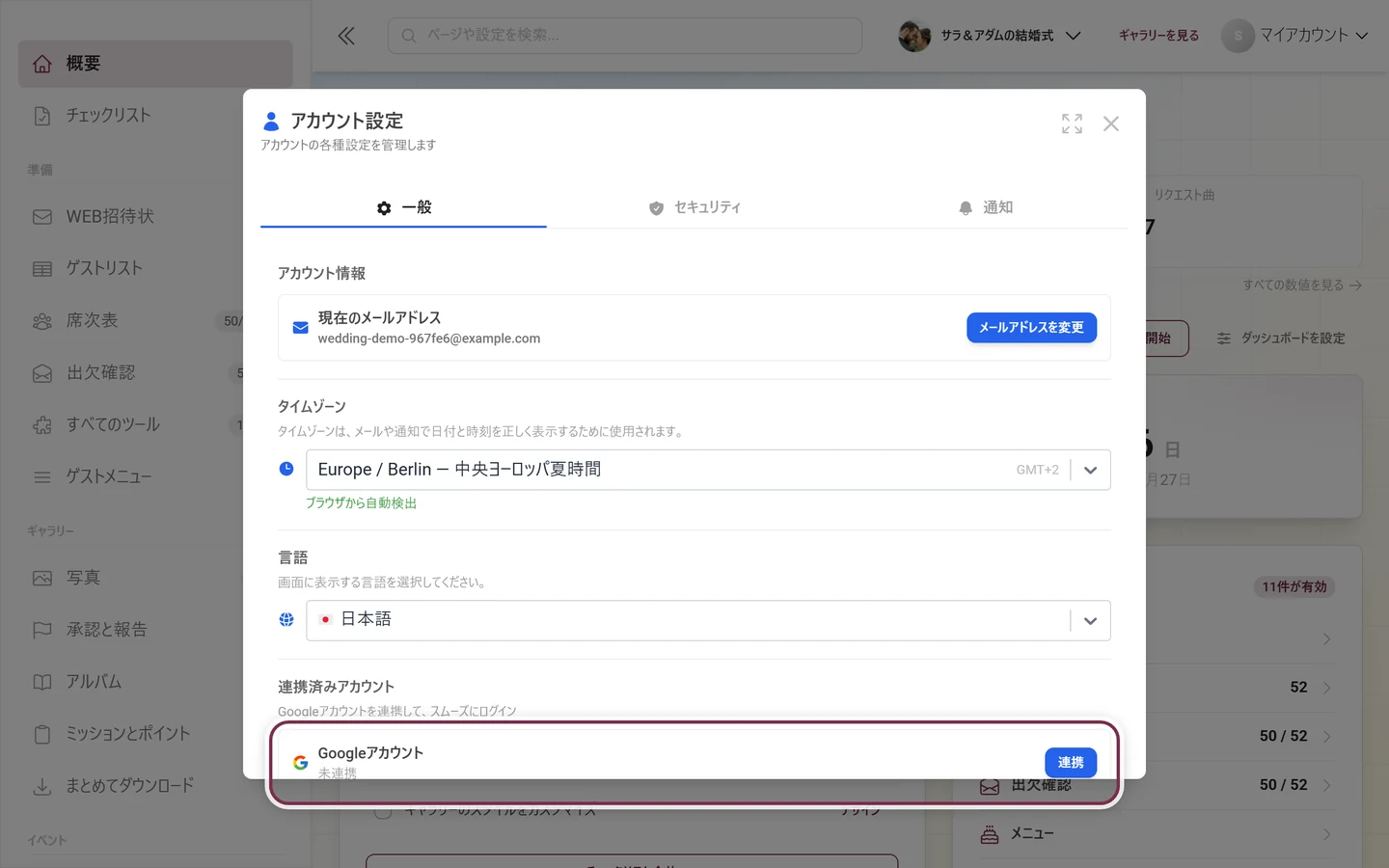Click the 出欠確認 sidebar mail icon
This screenshot has width=1389, height=868.
click(42, 373)
